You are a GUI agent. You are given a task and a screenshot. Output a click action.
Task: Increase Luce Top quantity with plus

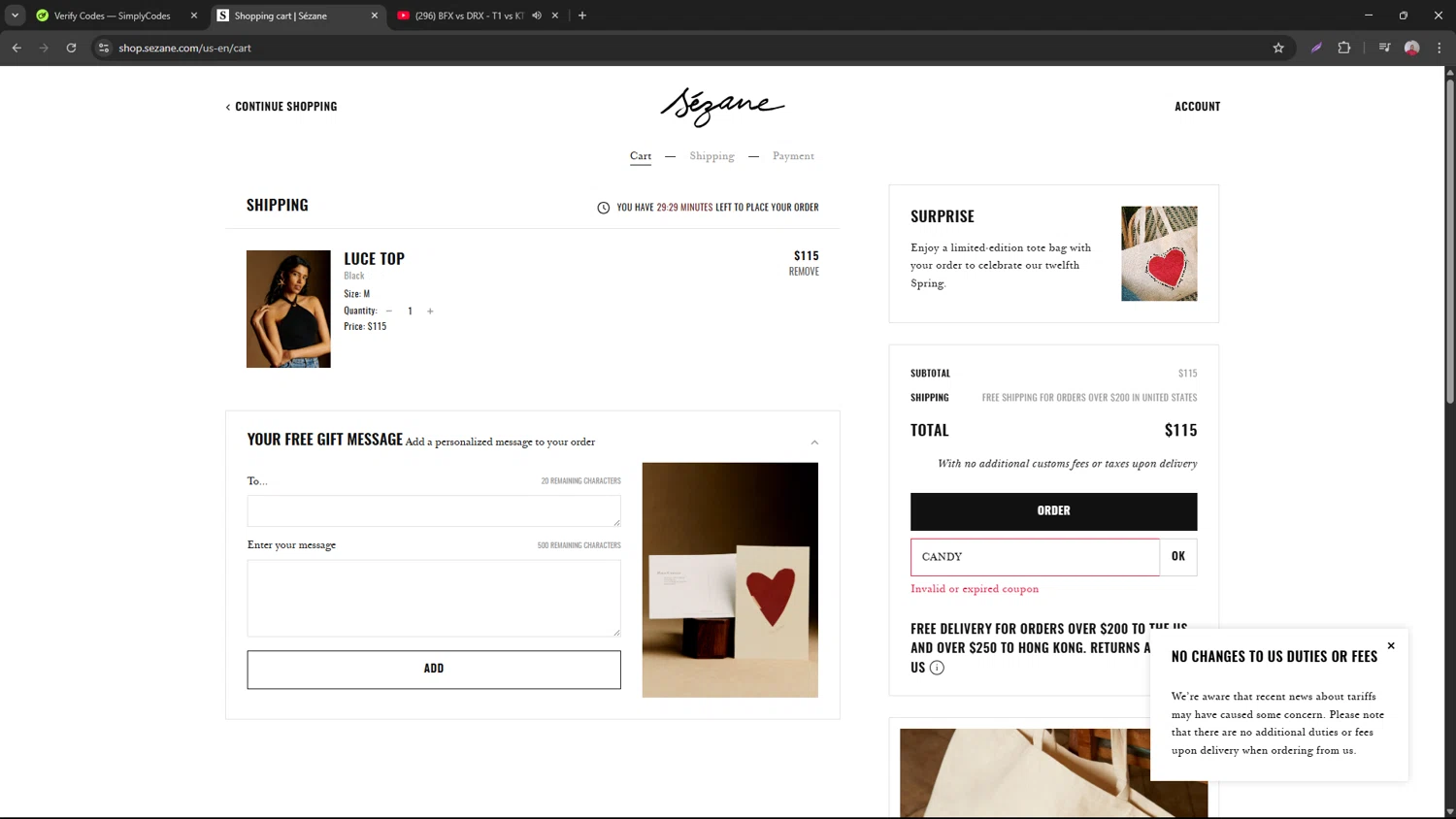(430, 311)
